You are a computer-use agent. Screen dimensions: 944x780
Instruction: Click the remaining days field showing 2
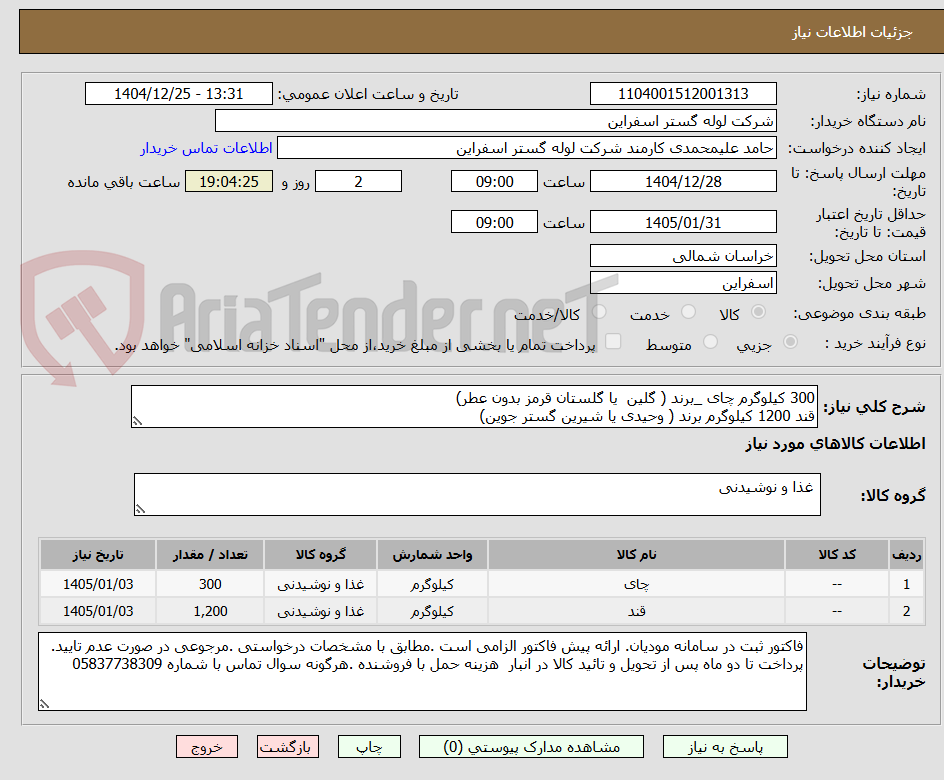click(358, 181)
